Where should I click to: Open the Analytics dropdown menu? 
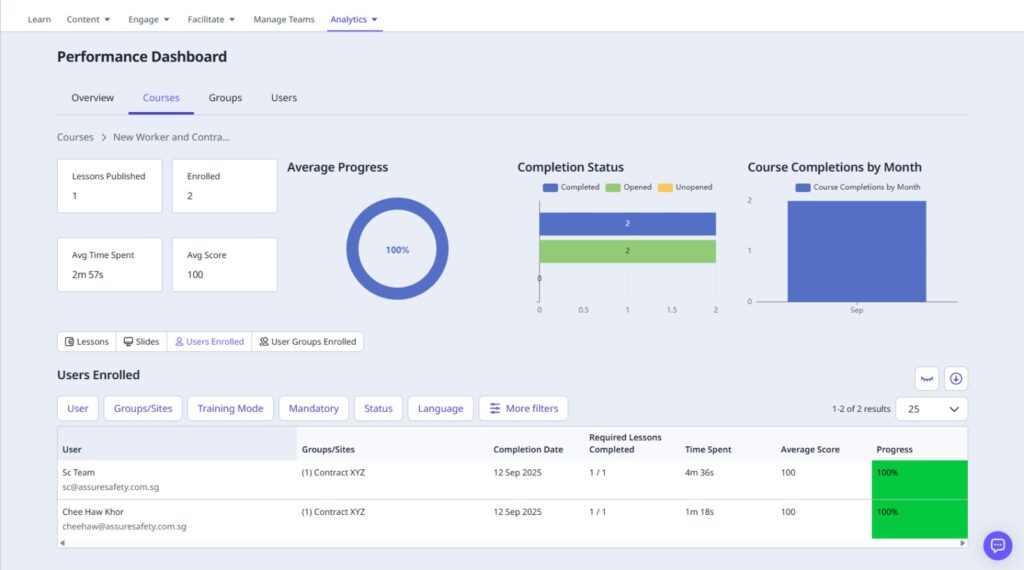point(354,19)
